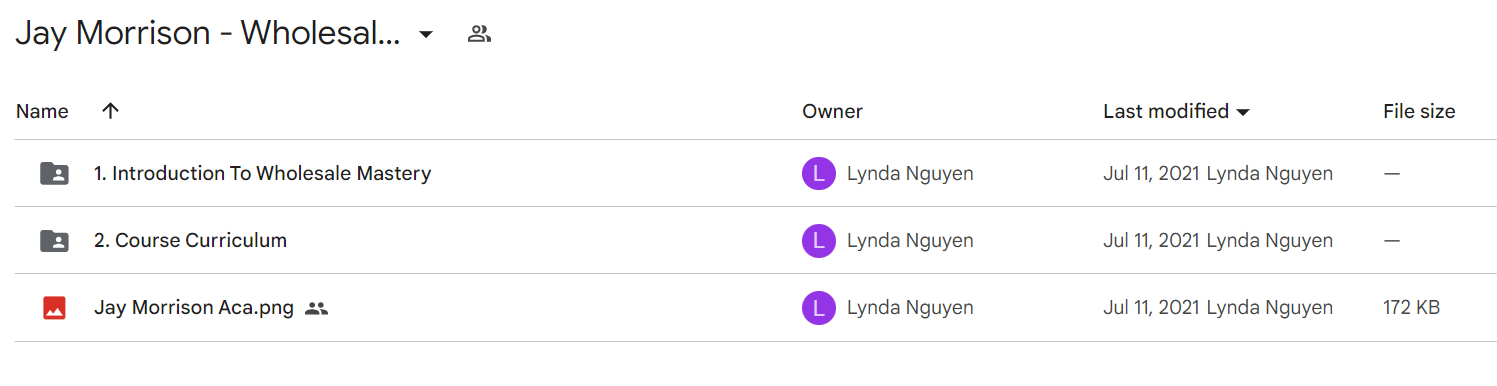Click the Jay Morrison - Wholesal... folder title

pyautogui.click(x=208, y=34)
